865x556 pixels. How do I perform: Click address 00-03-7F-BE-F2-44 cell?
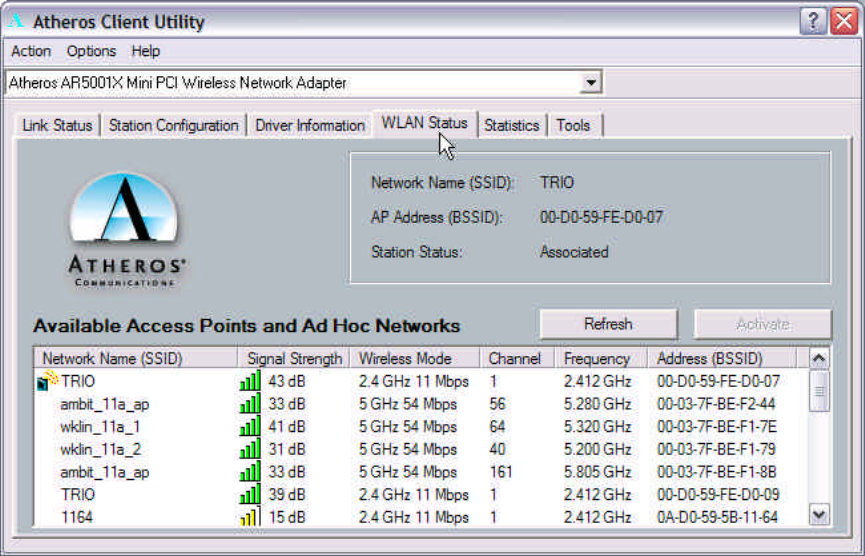716,404
